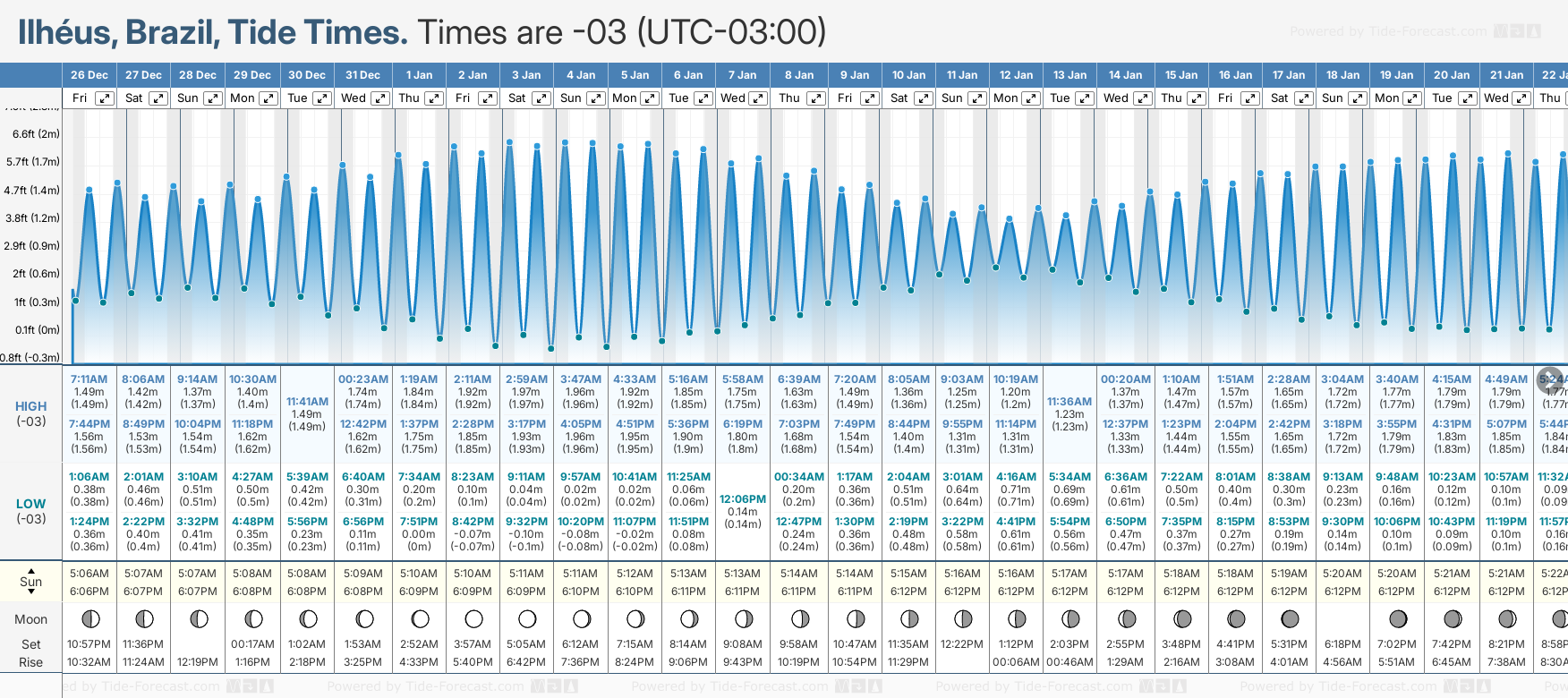Image resolution: width=1568 pixels, height=698 pixels.
Task: Expand the Wed 21 Jan day details
Action: point(1521,98)
